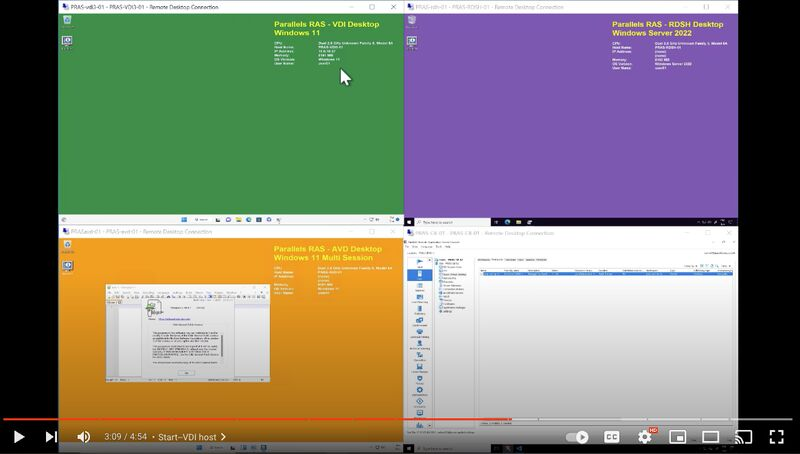Open the Connection category in the RAS console
The height and width of the screenshot is (454, 800).
point(419,357)
